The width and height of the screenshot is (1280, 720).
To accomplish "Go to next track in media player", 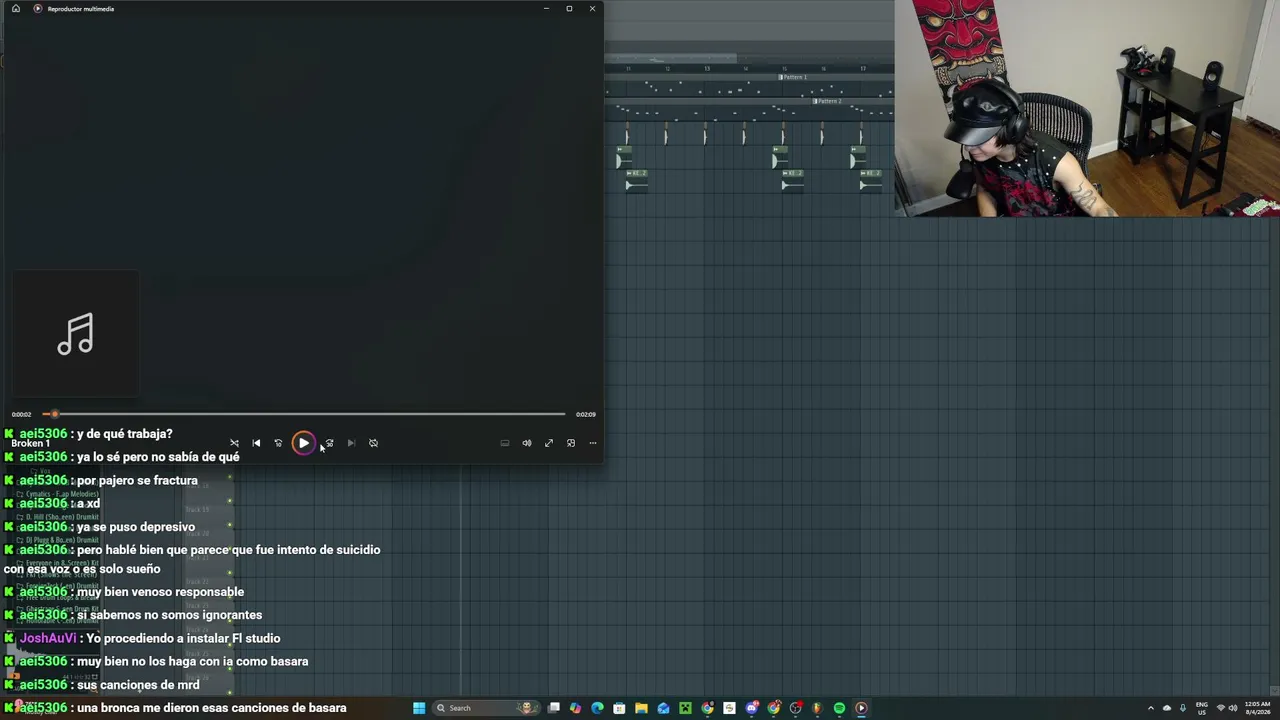I will pos(351,443).
